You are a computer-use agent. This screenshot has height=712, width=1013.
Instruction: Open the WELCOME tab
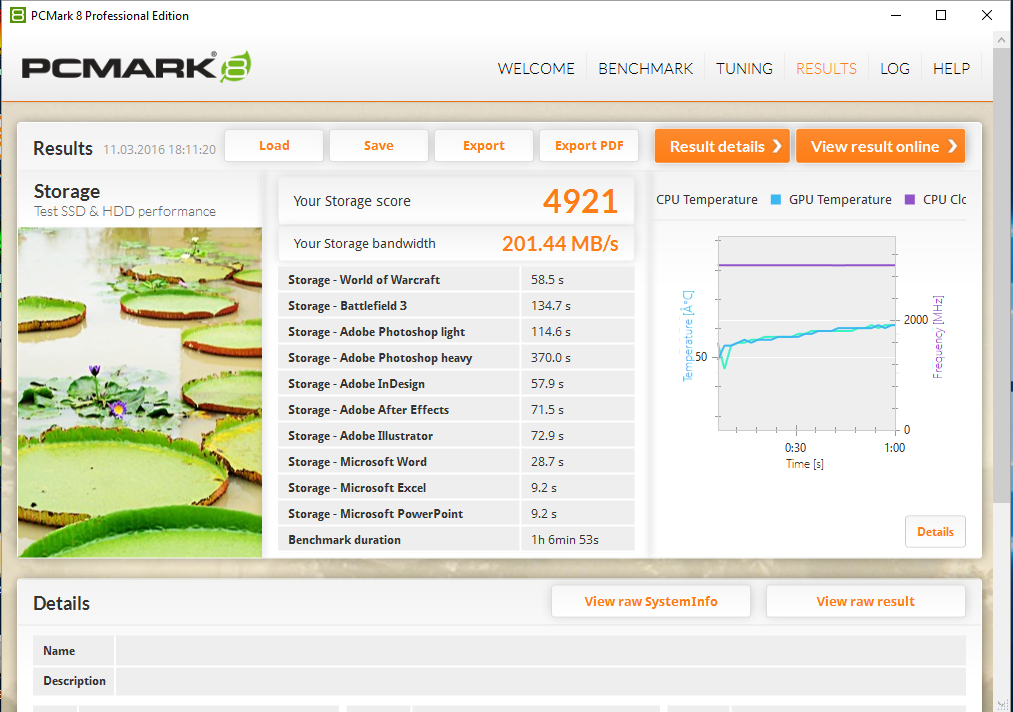pyautogui.click(x=536, y=68)
